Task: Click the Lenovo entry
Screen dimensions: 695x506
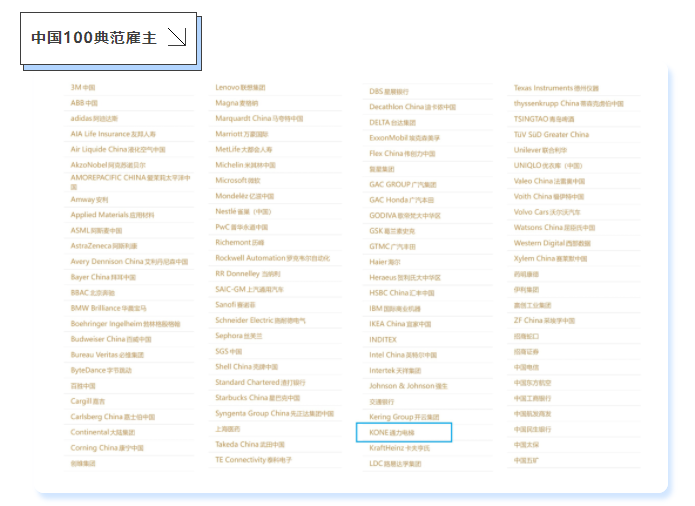Action: point(240,87)
